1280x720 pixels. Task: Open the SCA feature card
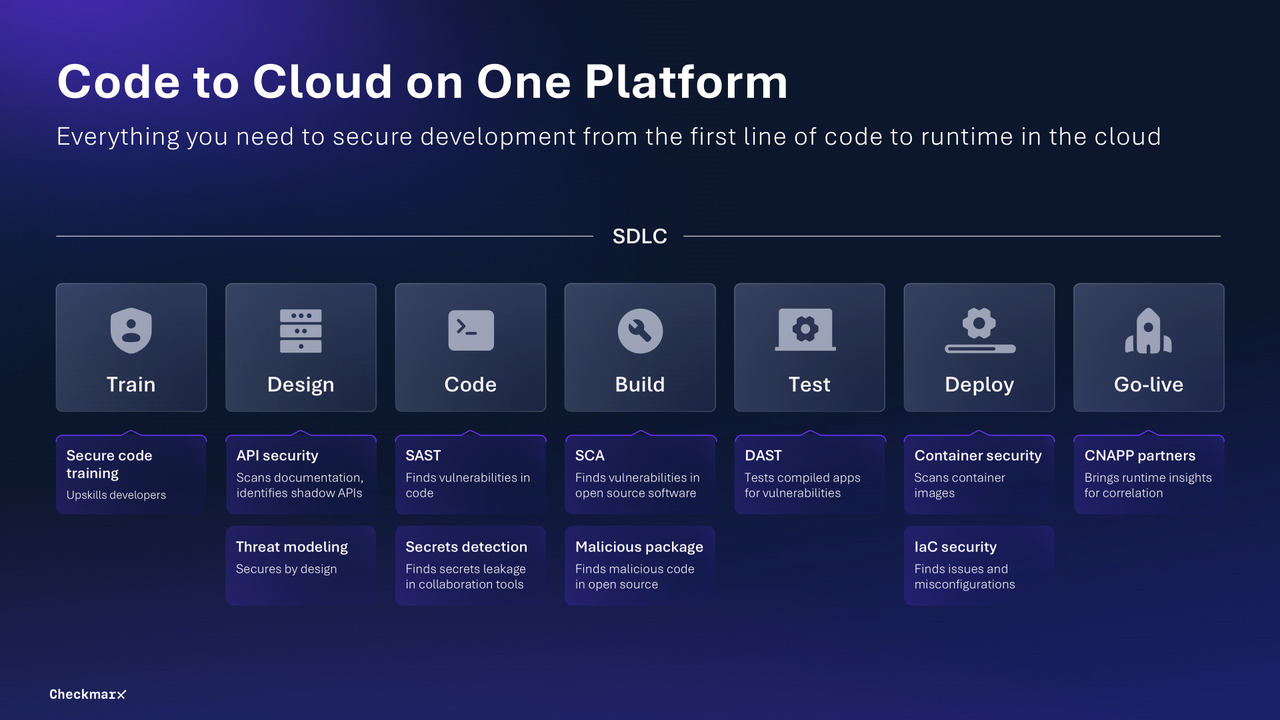pos(640,474)
